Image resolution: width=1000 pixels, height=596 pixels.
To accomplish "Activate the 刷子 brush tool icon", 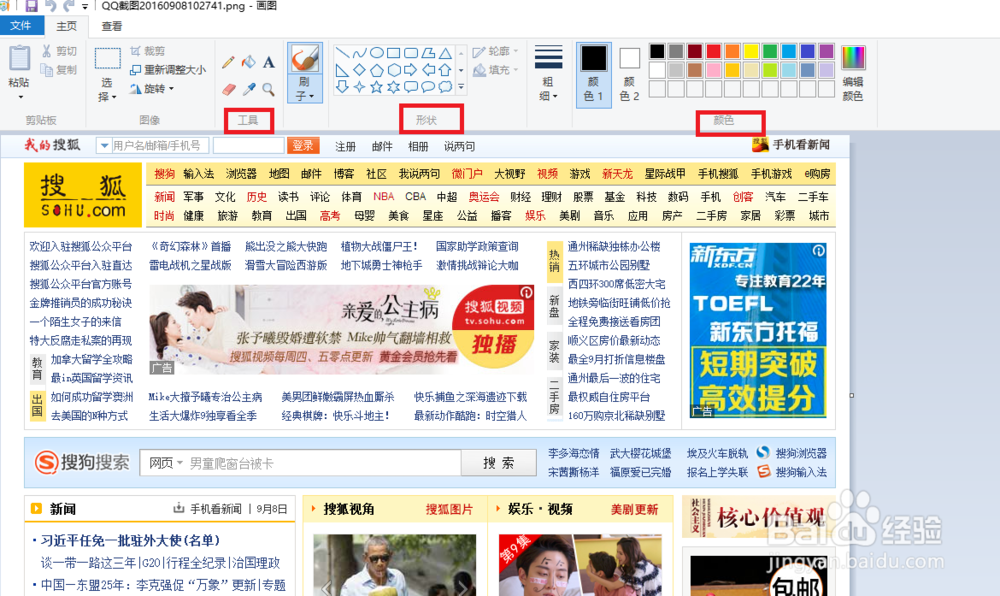I will point(305,59).
